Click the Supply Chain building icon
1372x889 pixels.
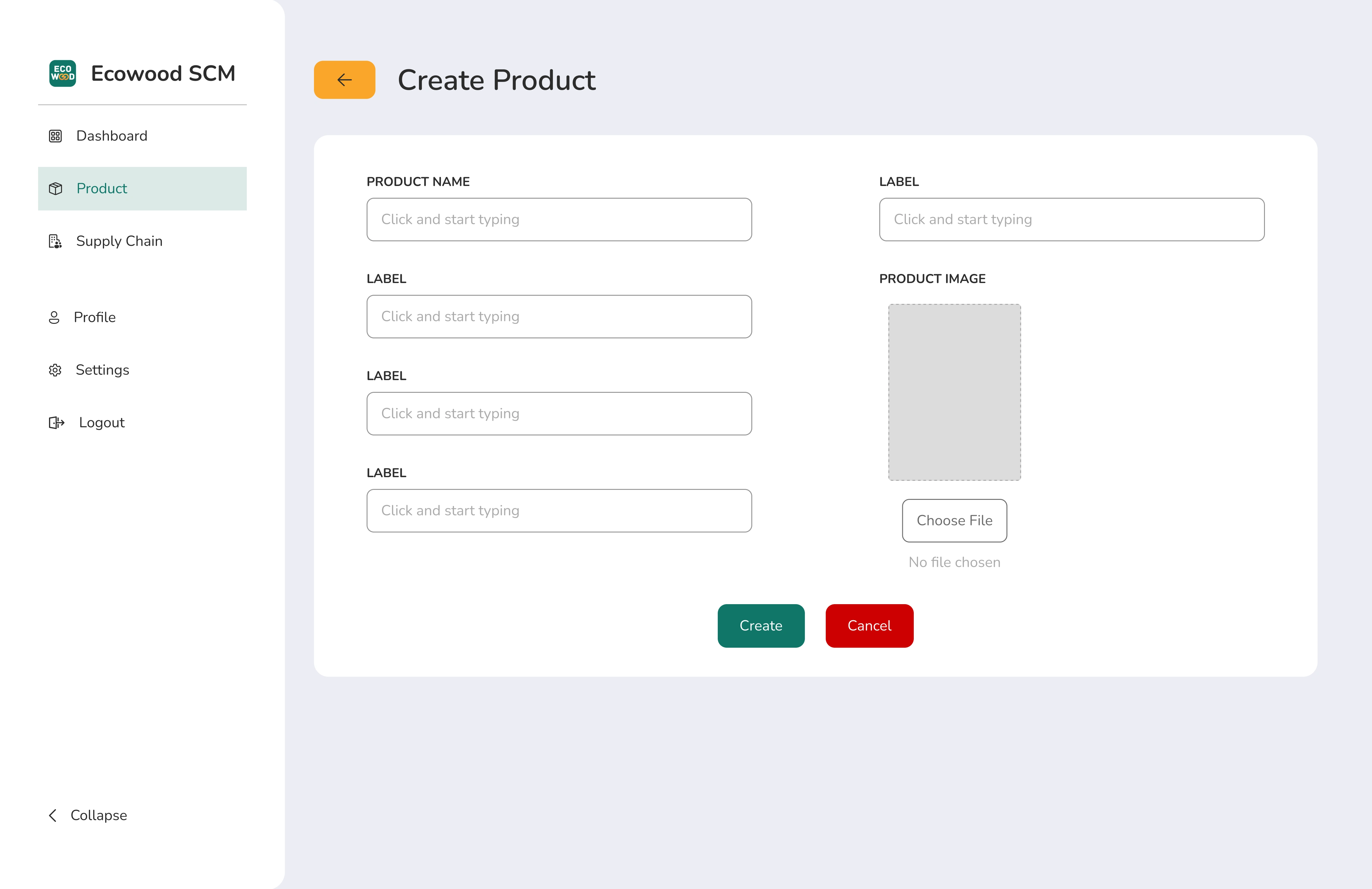[55, 241]
